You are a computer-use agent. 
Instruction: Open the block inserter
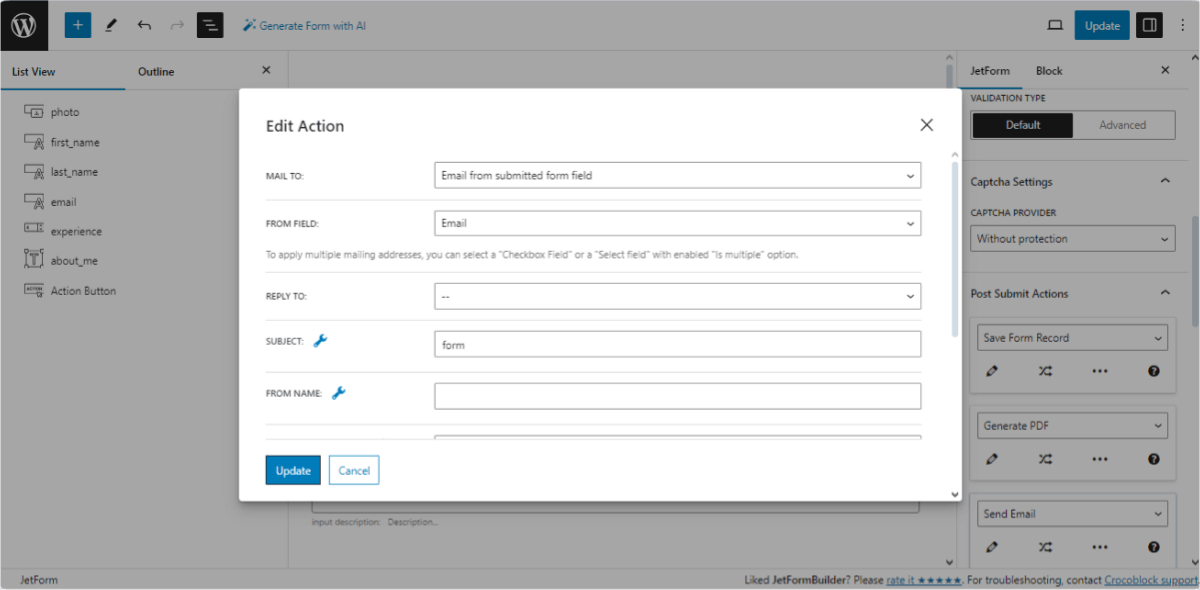[77, 24]
